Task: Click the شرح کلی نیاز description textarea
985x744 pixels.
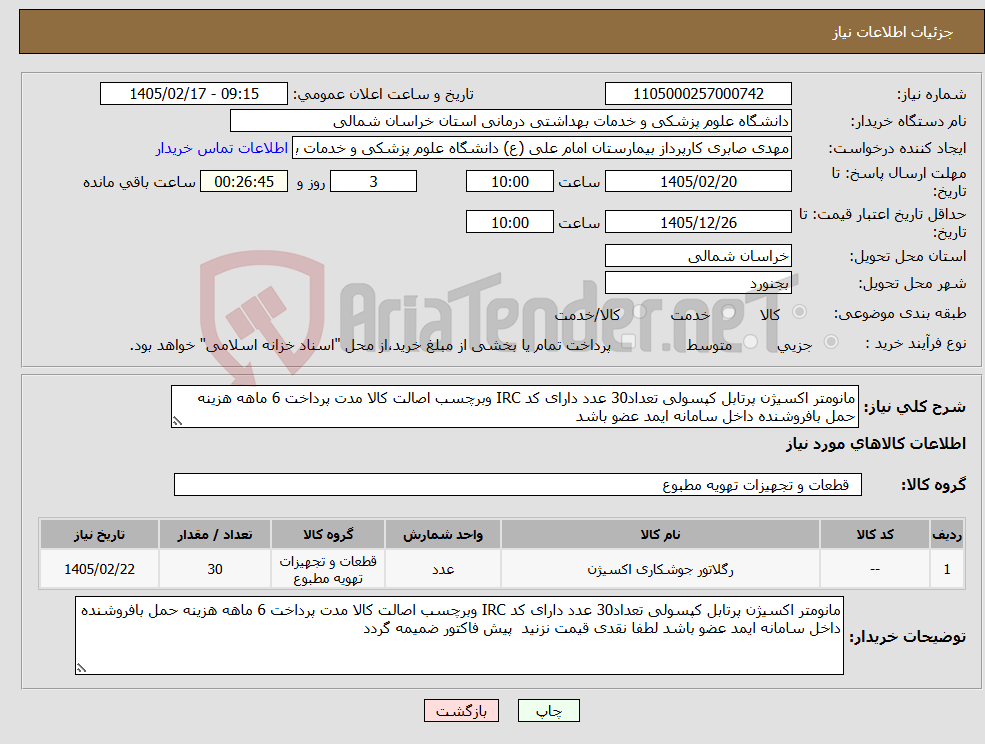Action: (514, 407)
